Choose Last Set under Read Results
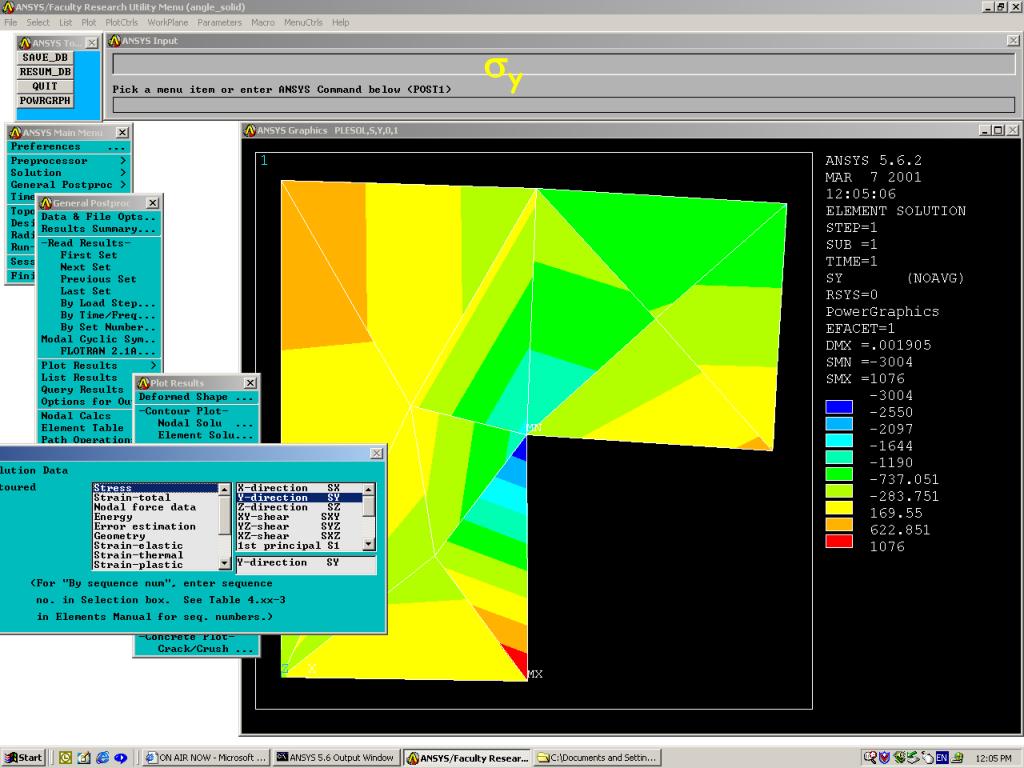This screenshot has height=768, width=1024. pos(86,291)
